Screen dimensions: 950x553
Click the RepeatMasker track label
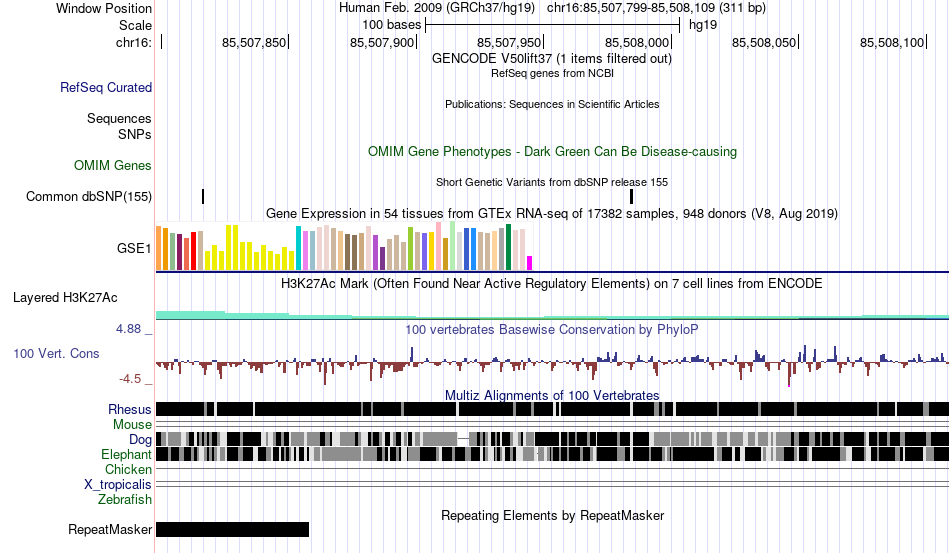pyautogui.click(x=110, y=529)
